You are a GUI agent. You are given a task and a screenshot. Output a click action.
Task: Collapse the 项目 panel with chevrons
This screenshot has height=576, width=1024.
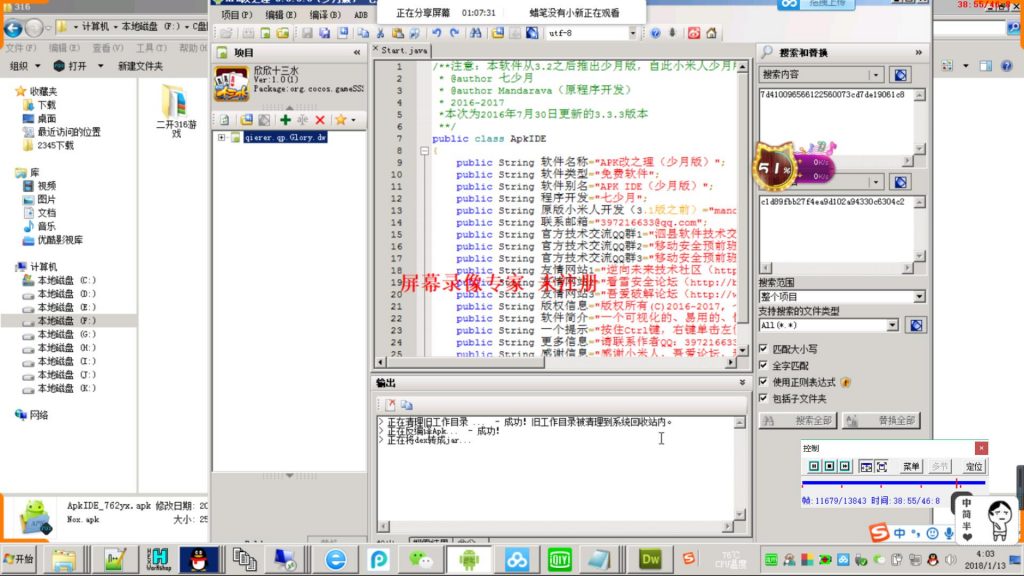click(357, 52)
